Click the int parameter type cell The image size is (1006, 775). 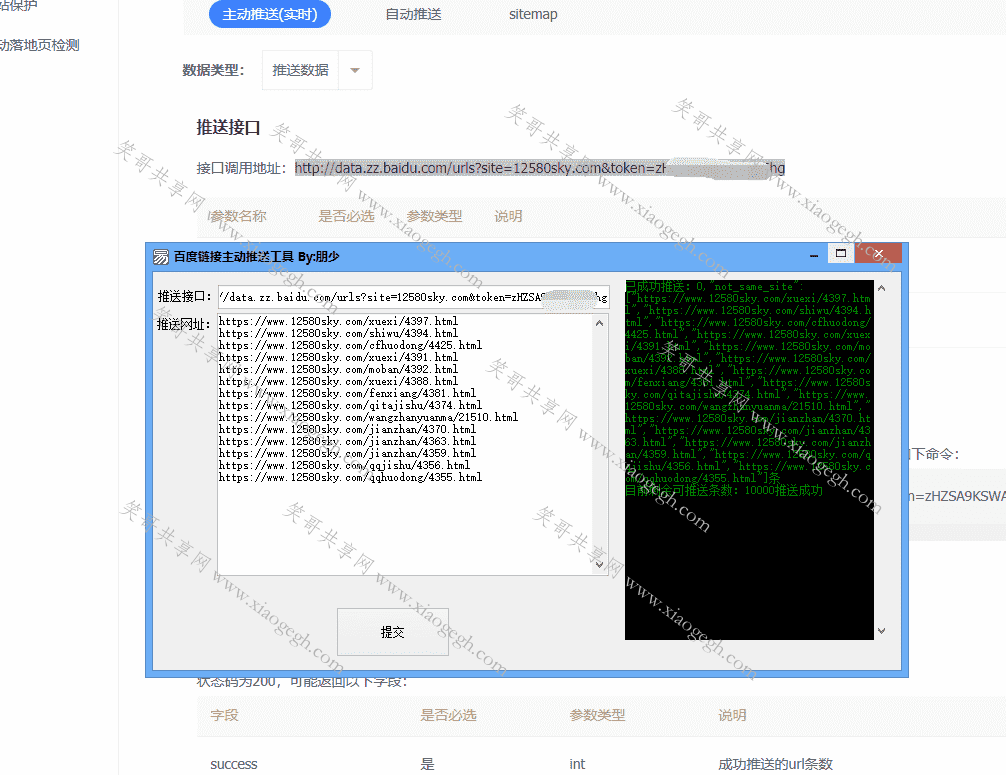pos(577,764)
